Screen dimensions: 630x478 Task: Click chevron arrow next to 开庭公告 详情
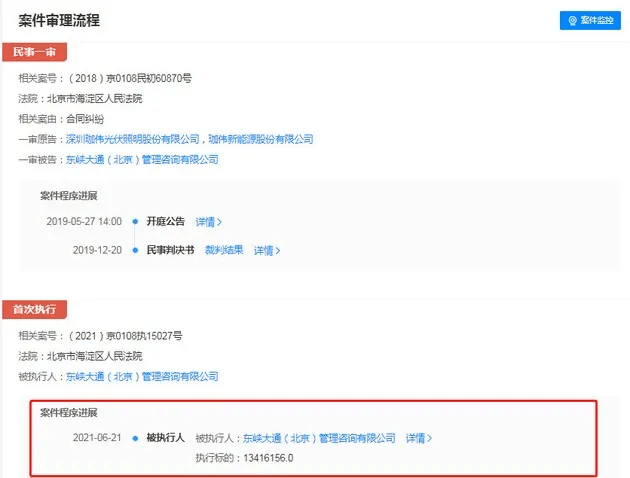(219, 222)
